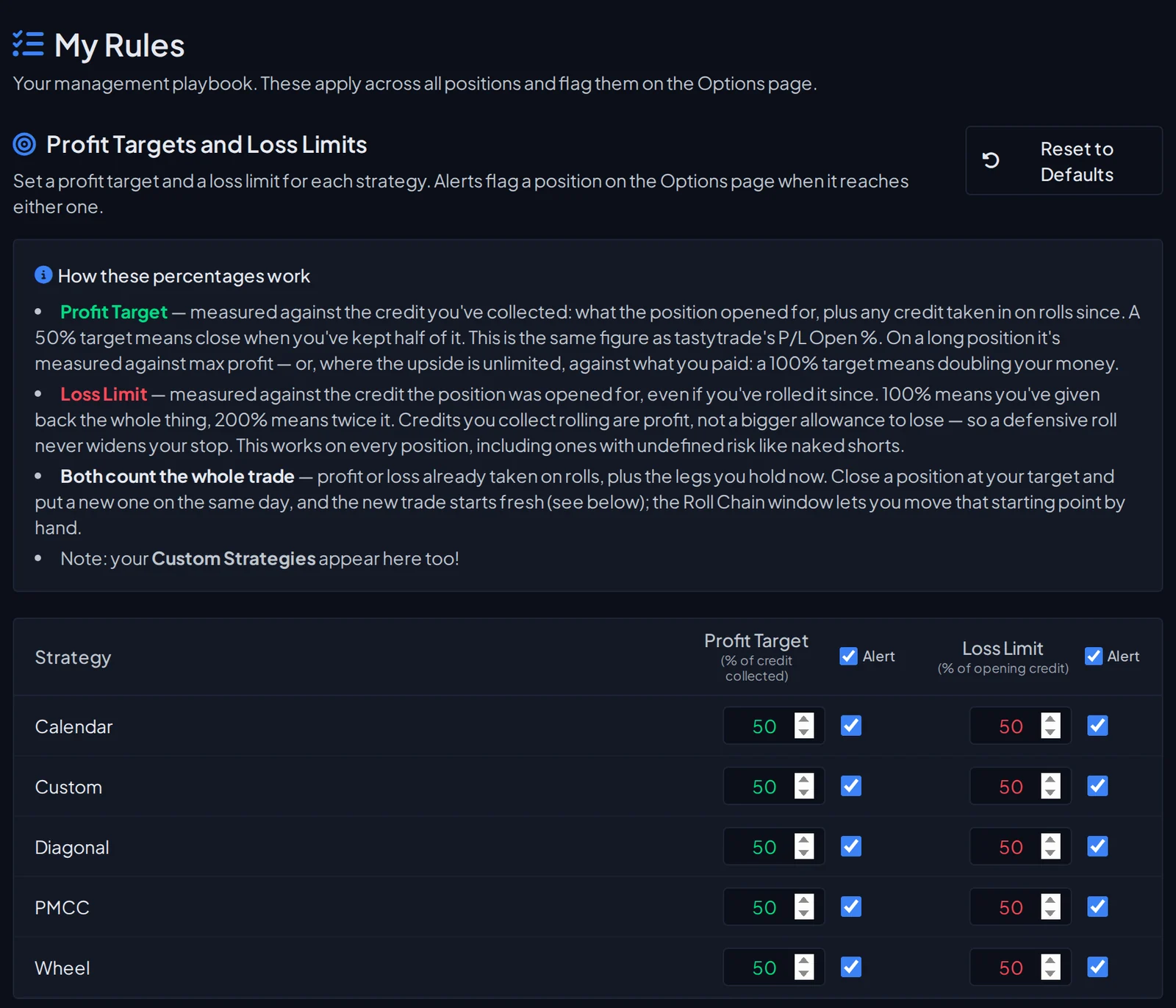The width and height of the screenshot is (1176, 1008).
Task: Click the Reset to Defaults button
Action: (1064, 161)
